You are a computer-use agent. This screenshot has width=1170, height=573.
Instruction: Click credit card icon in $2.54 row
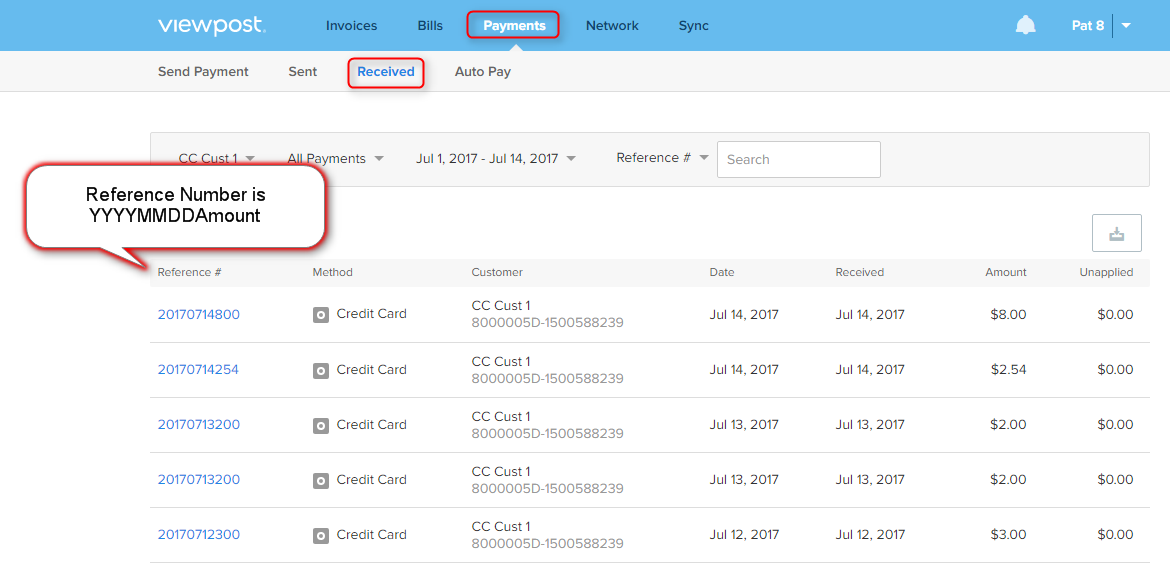[320, 370]
